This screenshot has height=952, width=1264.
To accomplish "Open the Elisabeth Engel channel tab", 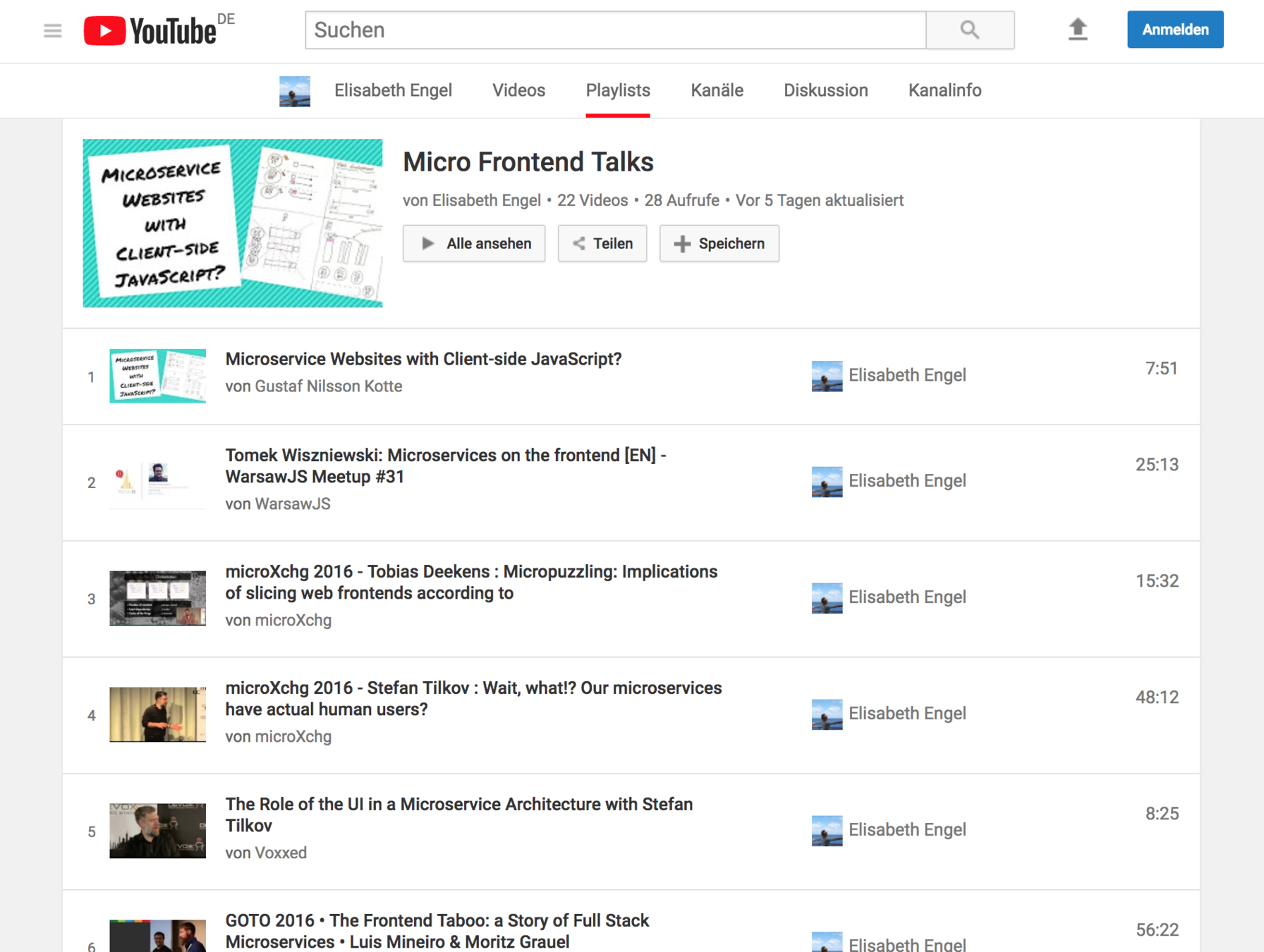I will tap(393, 90).
